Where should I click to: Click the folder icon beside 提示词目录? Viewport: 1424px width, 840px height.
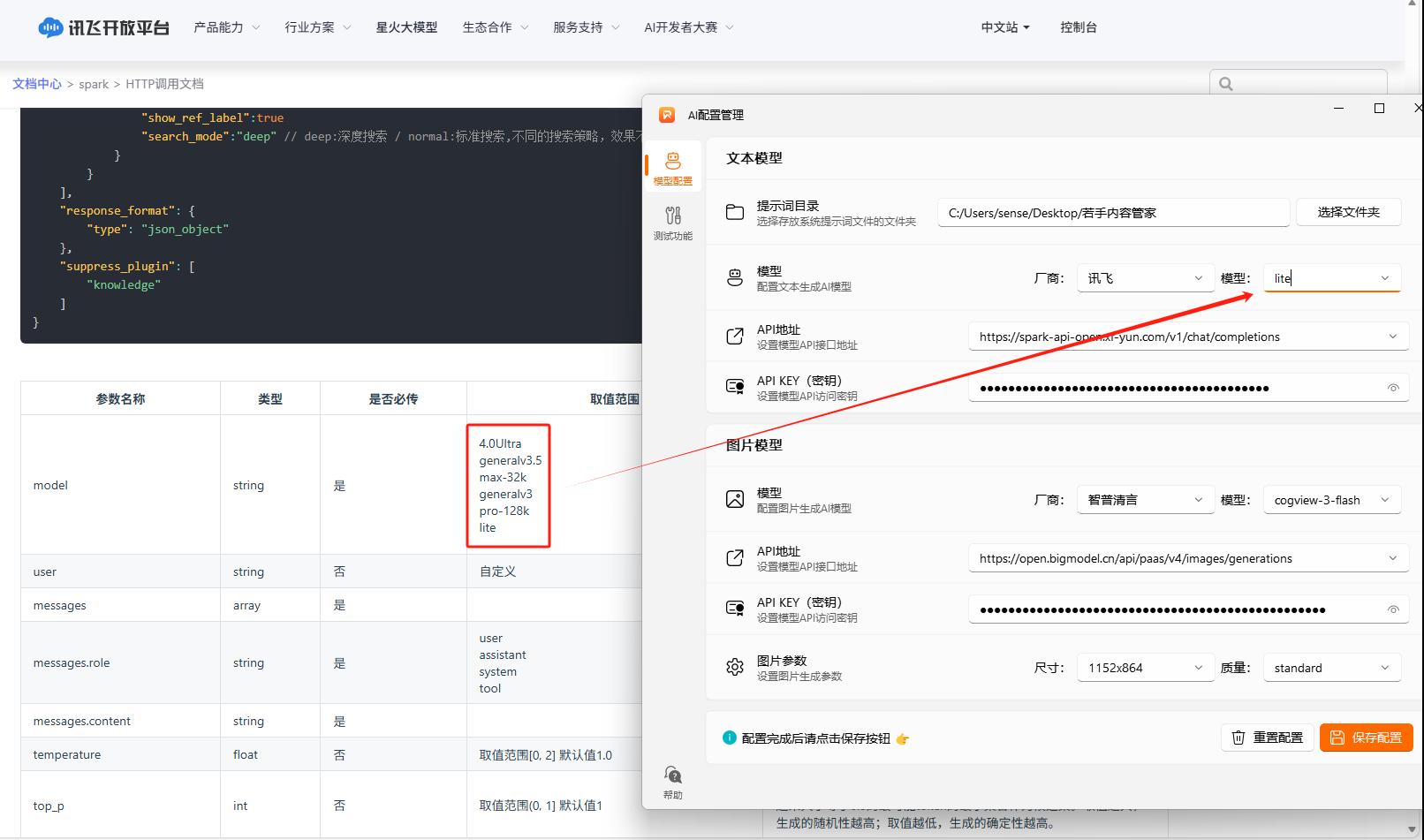tap(734, 212)
